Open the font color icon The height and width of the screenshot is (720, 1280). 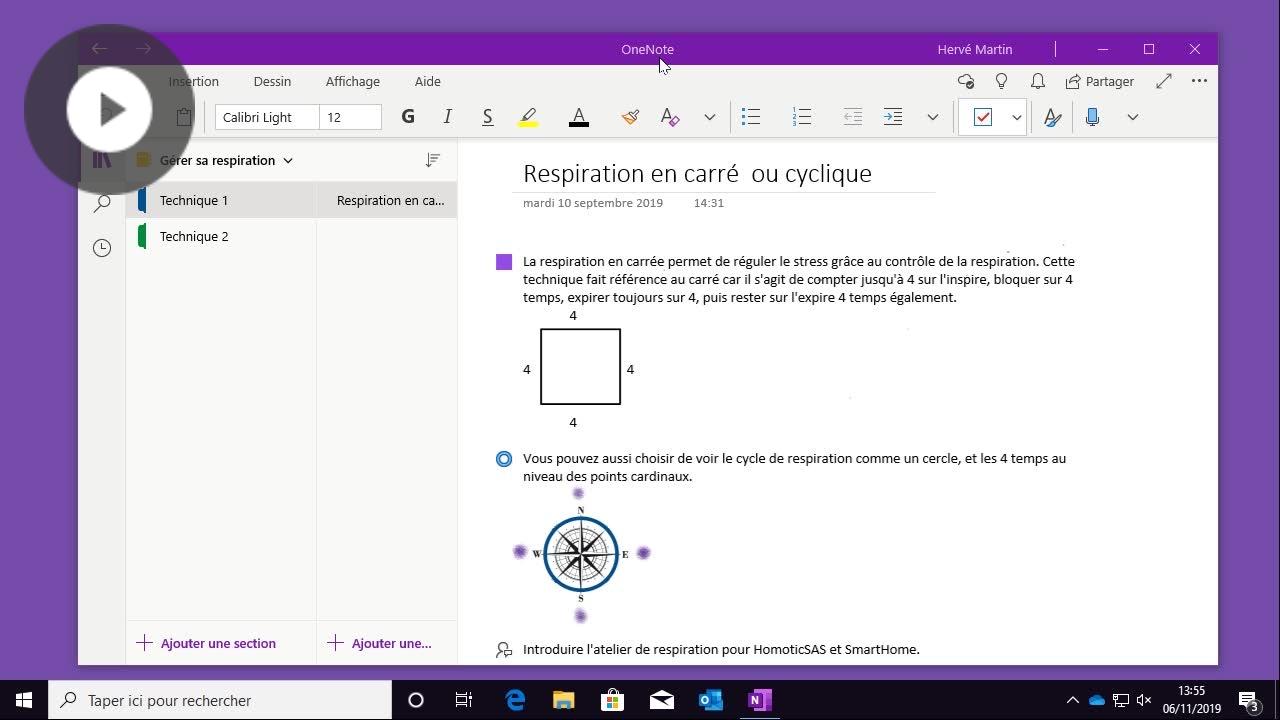tap(578, 117)
